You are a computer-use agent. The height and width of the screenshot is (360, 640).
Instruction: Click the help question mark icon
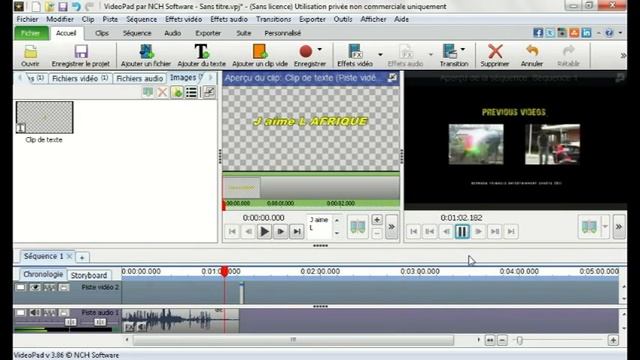(609, 33)
